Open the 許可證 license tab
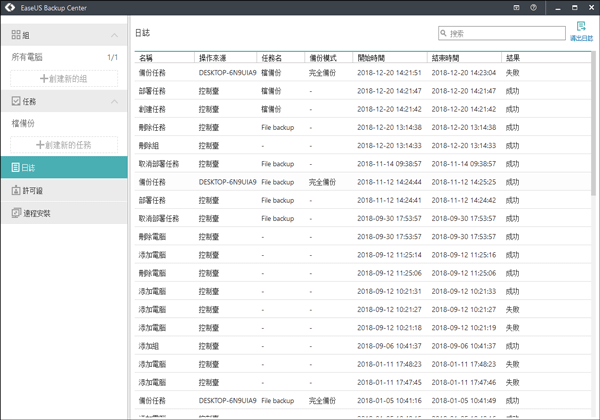This screenshot has width=600, height=420. coord(64,190)
